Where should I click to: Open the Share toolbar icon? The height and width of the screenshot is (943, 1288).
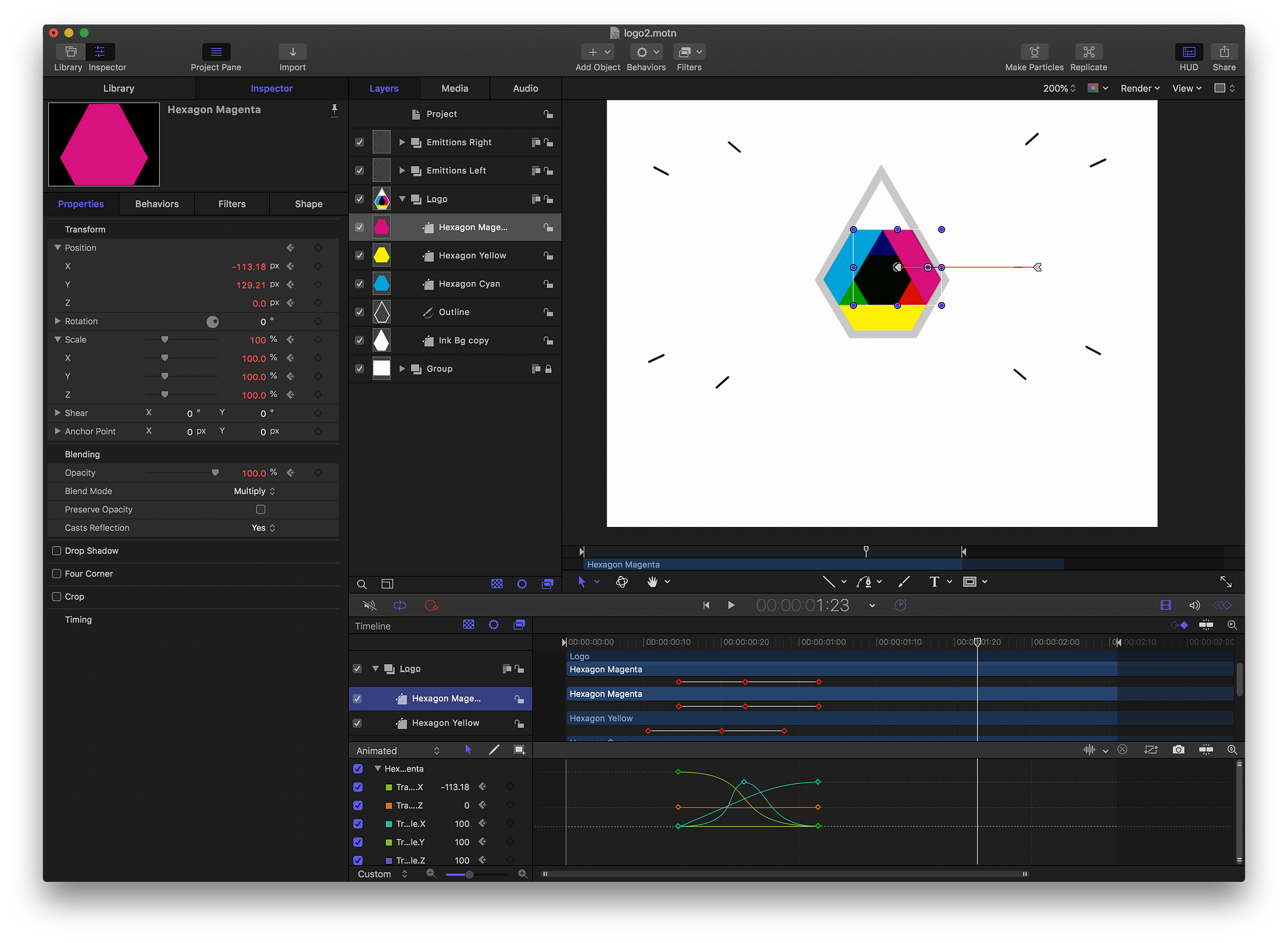pyautogui.click(x=1224, y=52)
